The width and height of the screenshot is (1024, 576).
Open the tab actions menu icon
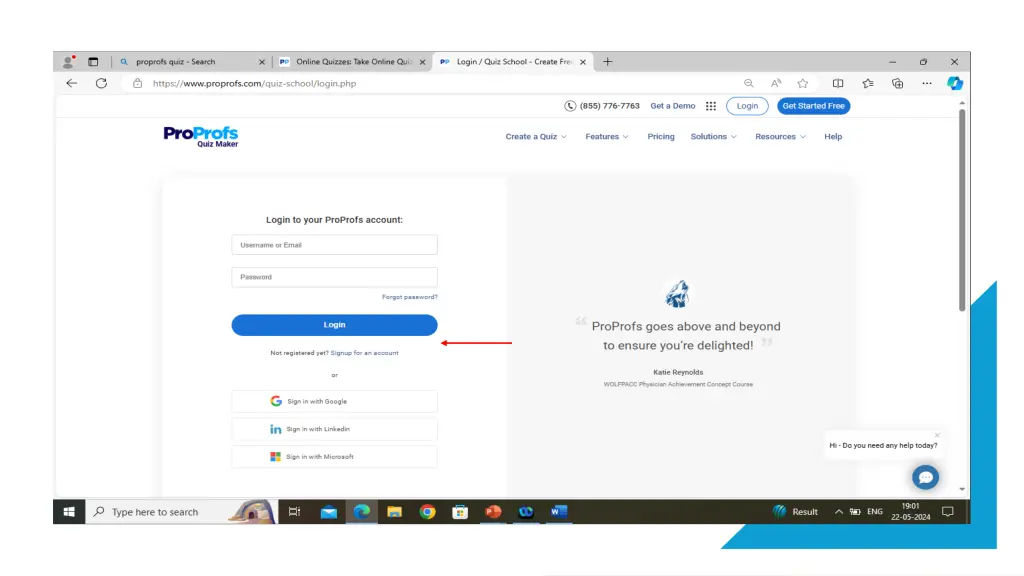coord(93,61)
